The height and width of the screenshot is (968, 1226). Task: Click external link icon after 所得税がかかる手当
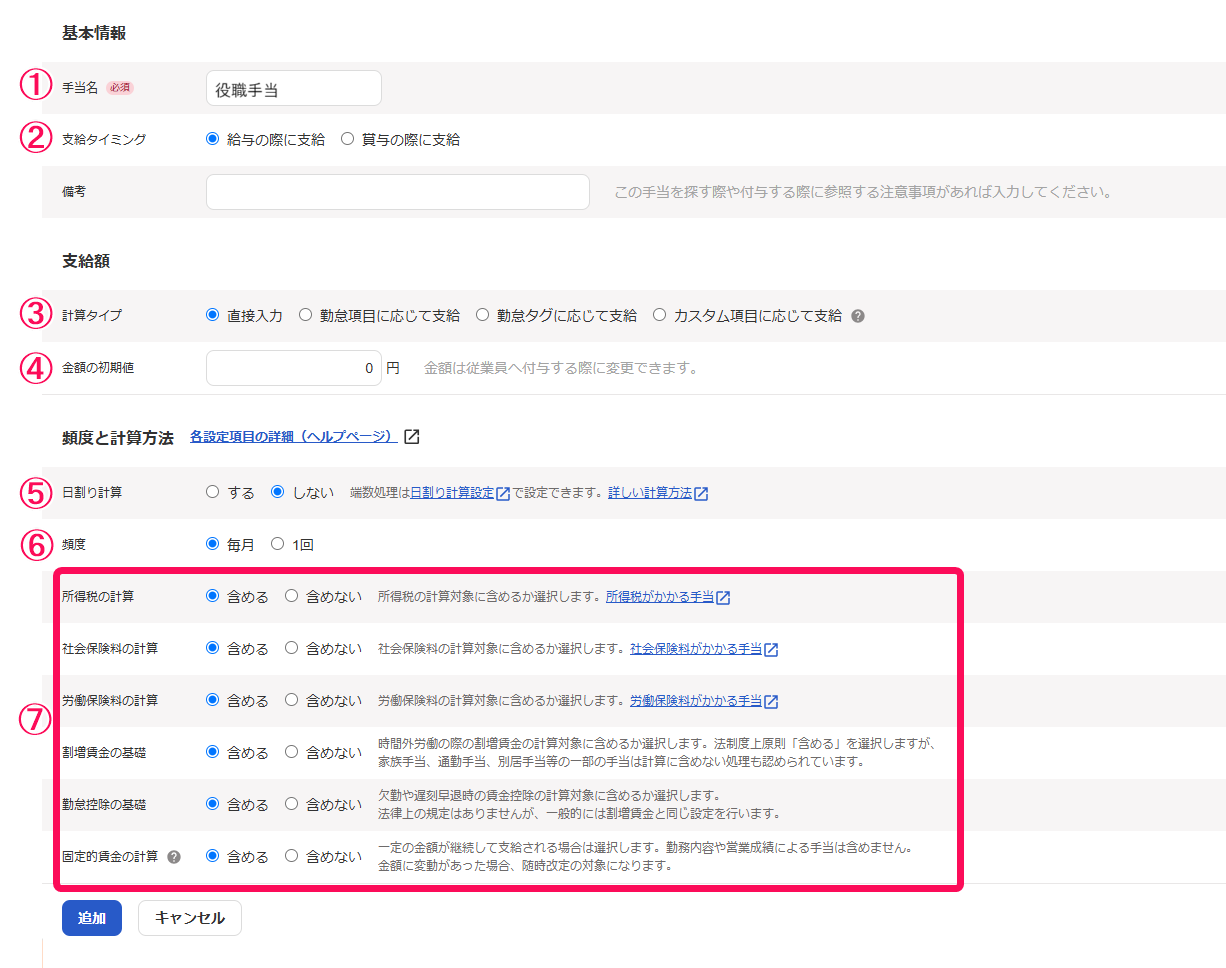[723, 597]
